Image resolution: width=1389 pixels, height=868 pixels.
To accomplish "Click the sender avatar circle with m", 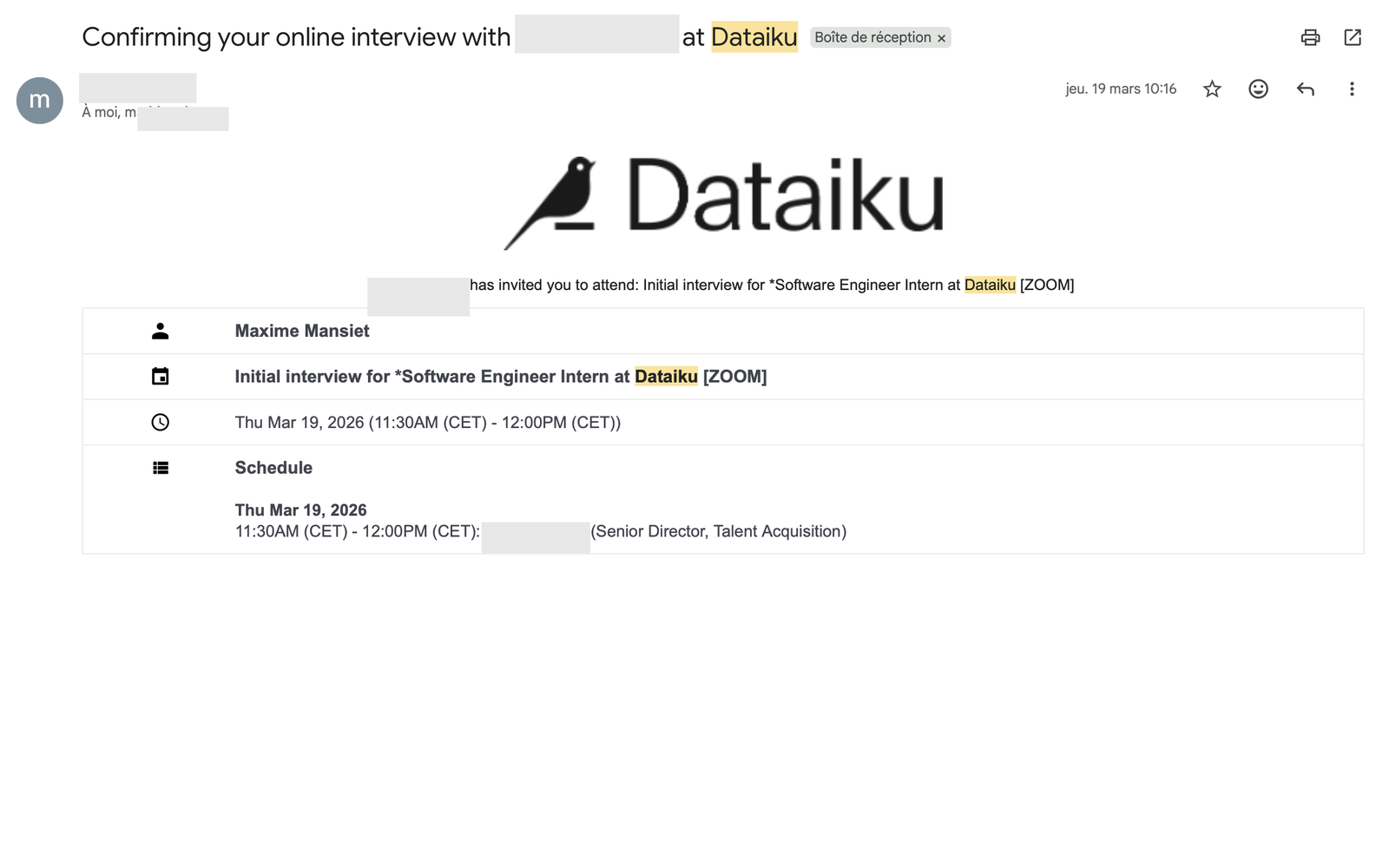I will [38, 100].
